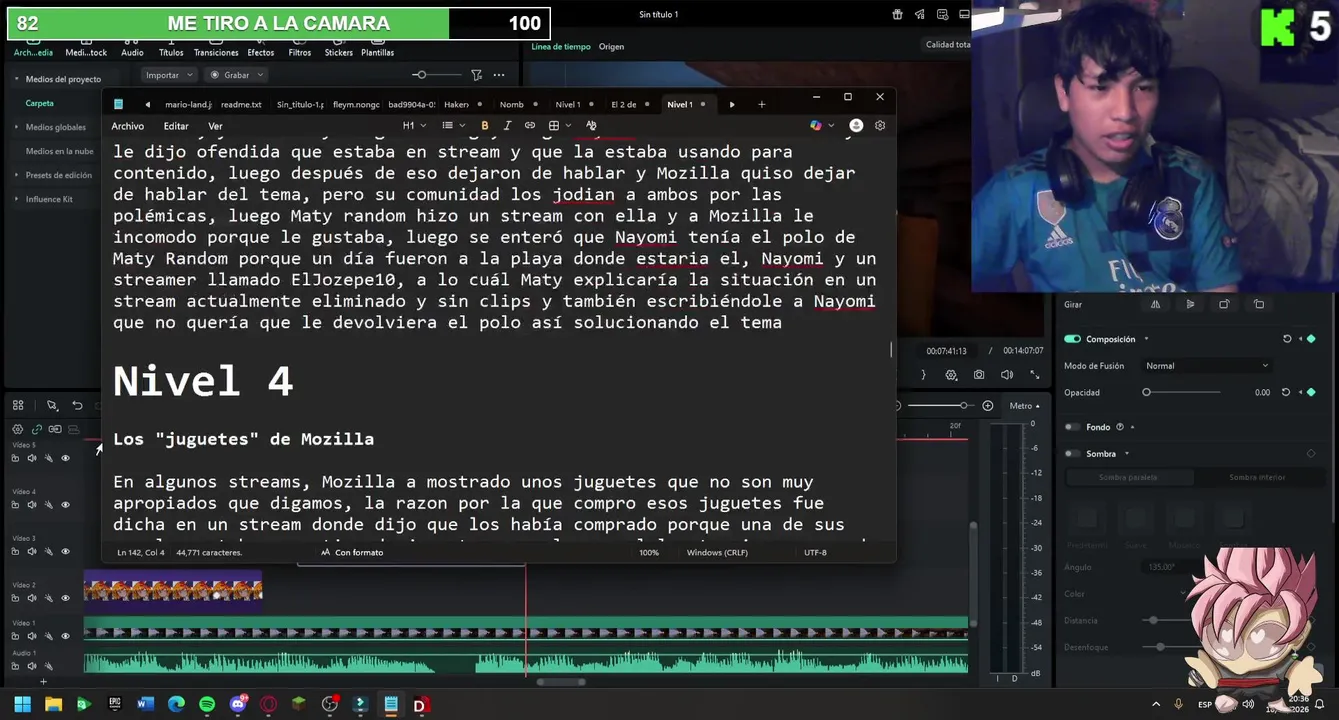Open the Metro audio meter button
Viewport: 1339px width, 720px height.
(x=1025, y=406)
